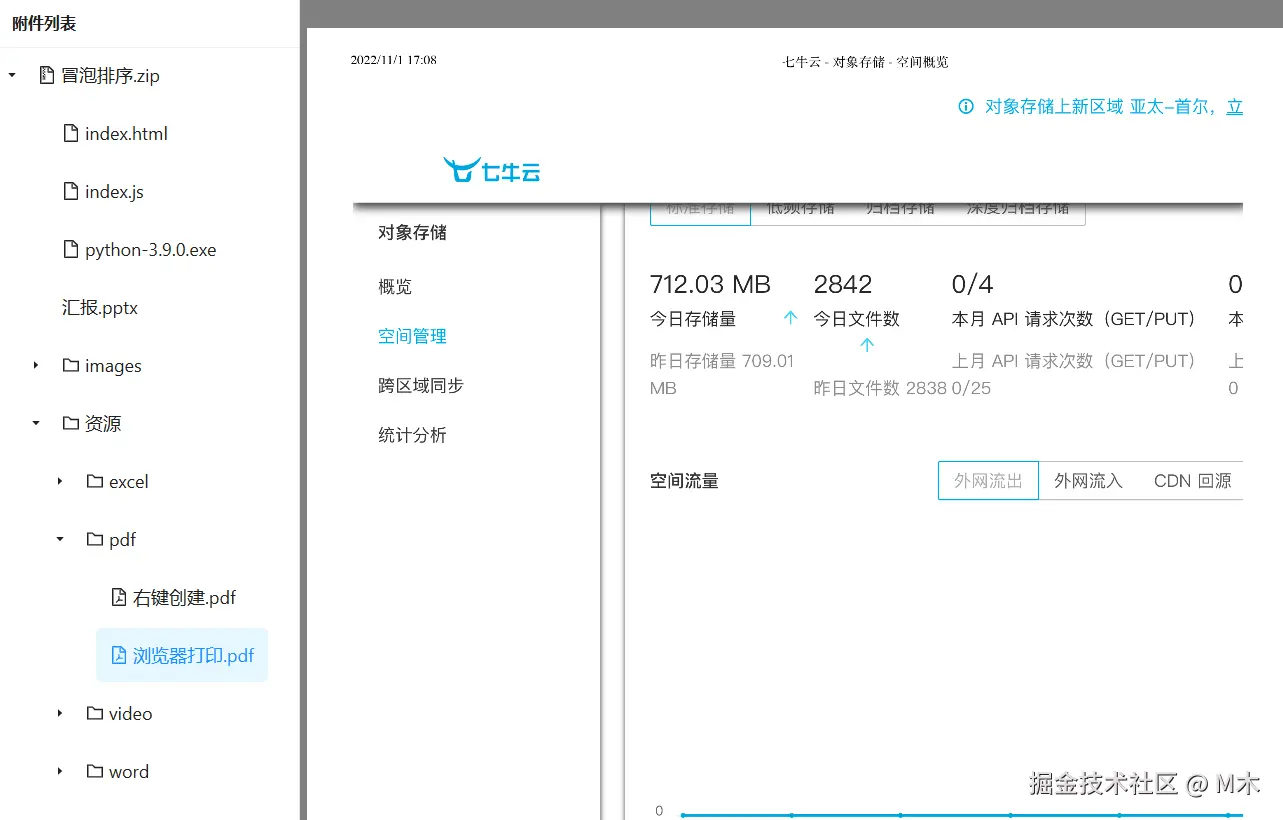The height and width of the screenshot is (820, 1283).
Task: Click the 附件列表 panel title
Action: pyautogui.click(x=44, y=23)
